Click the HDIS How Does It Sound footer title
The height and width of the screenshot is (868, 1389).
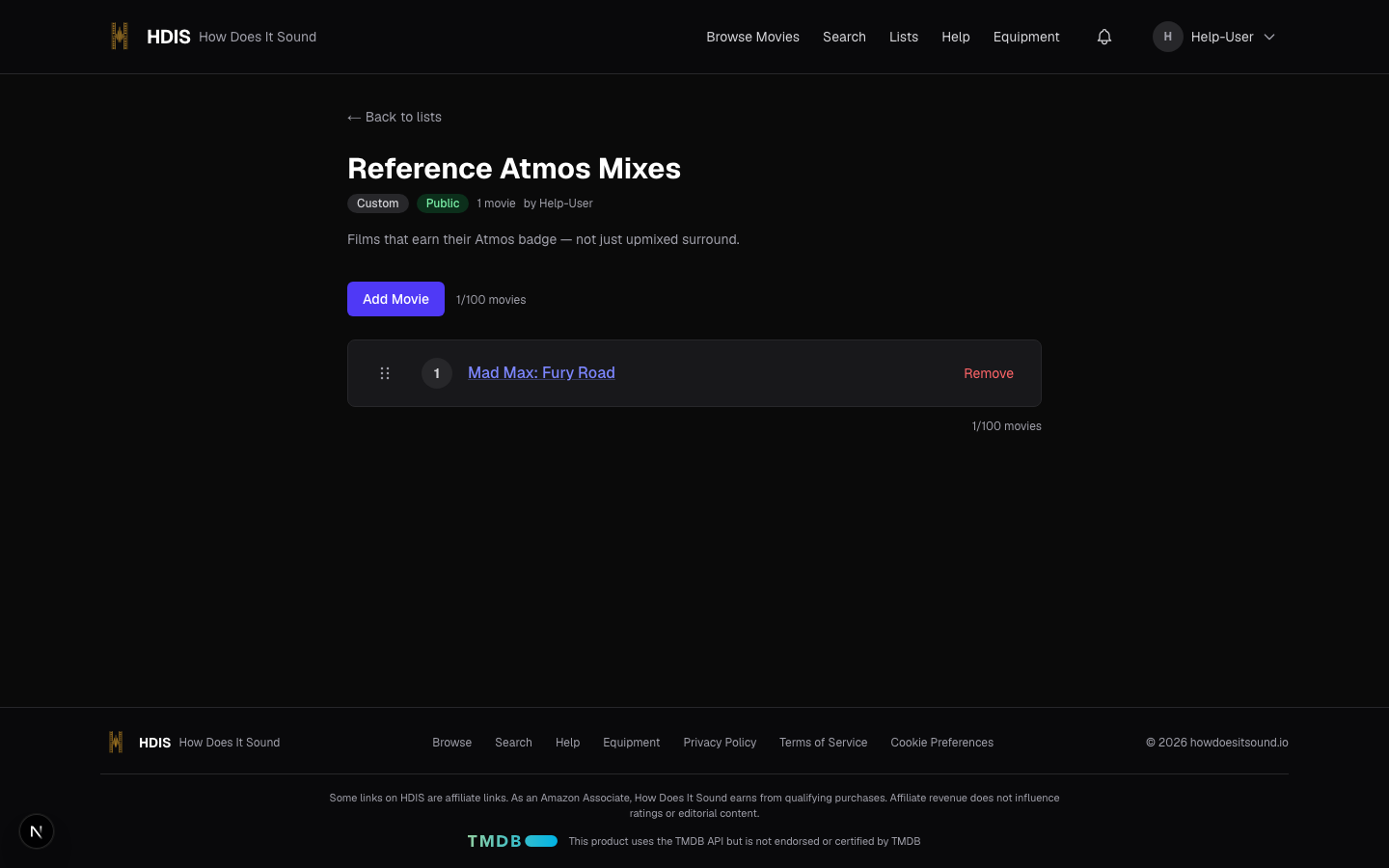point(209,743)
